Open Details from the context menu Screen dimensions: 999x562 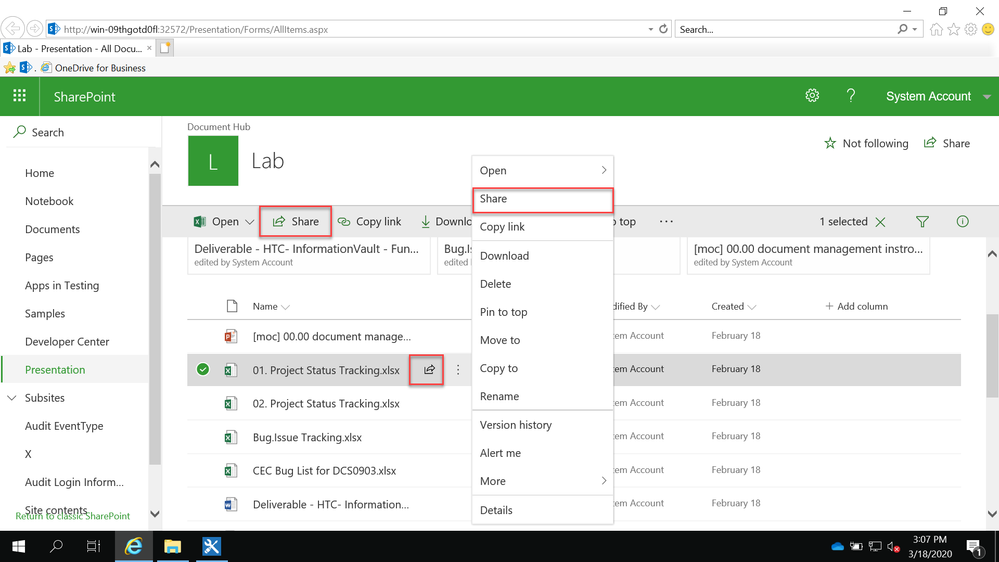(x=543, y=510)
